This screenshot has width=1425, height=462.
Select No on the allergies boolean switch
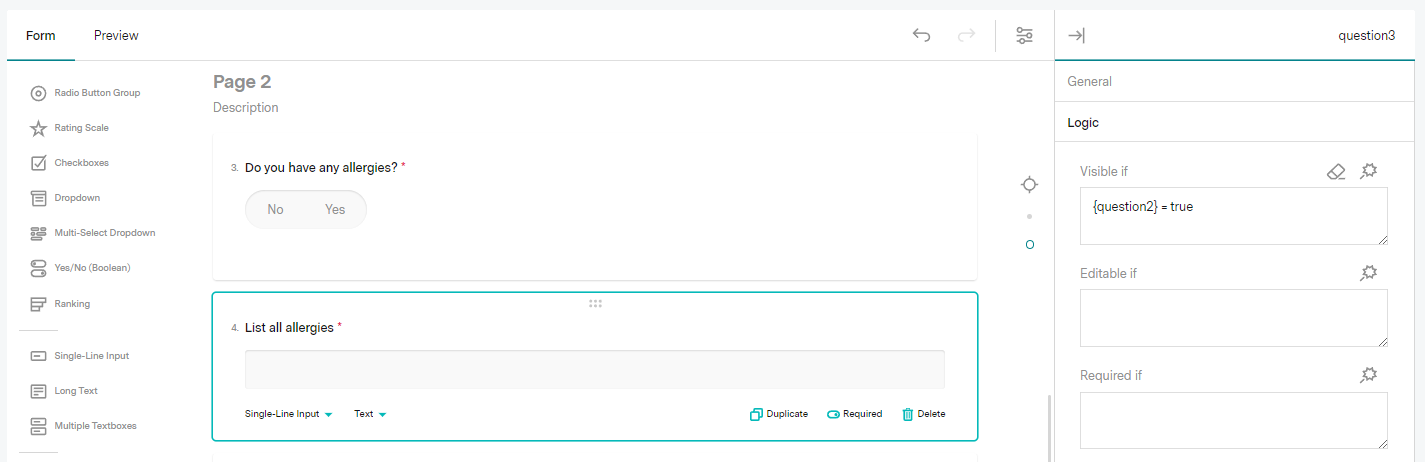coord(275,210)
